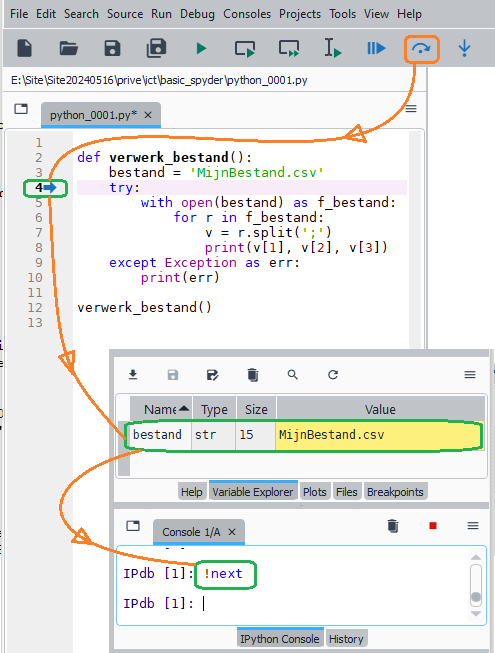Switch to the History tab
495x653 pixels.
(346, 638)
